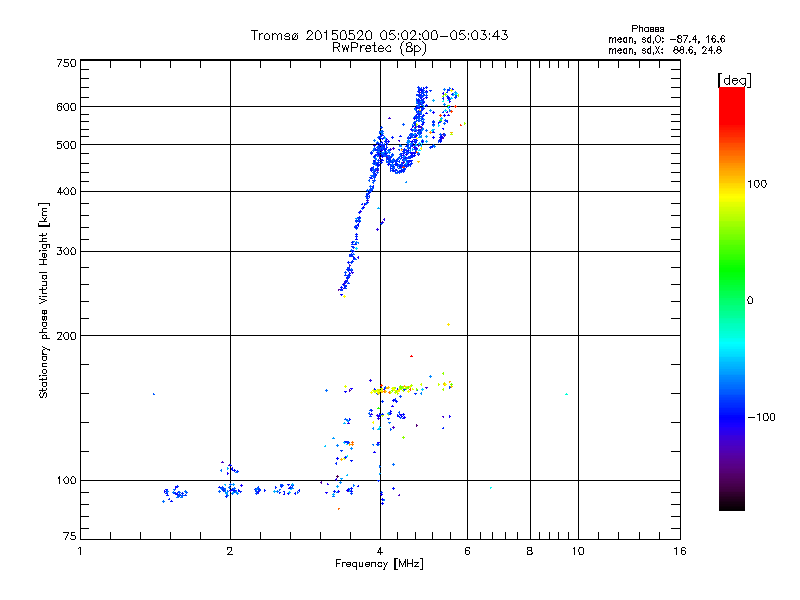Click the x-axis tick label '2'
The height and width of the screenshot is (600, 800).
pyautogui.click(x=230, y=551)
